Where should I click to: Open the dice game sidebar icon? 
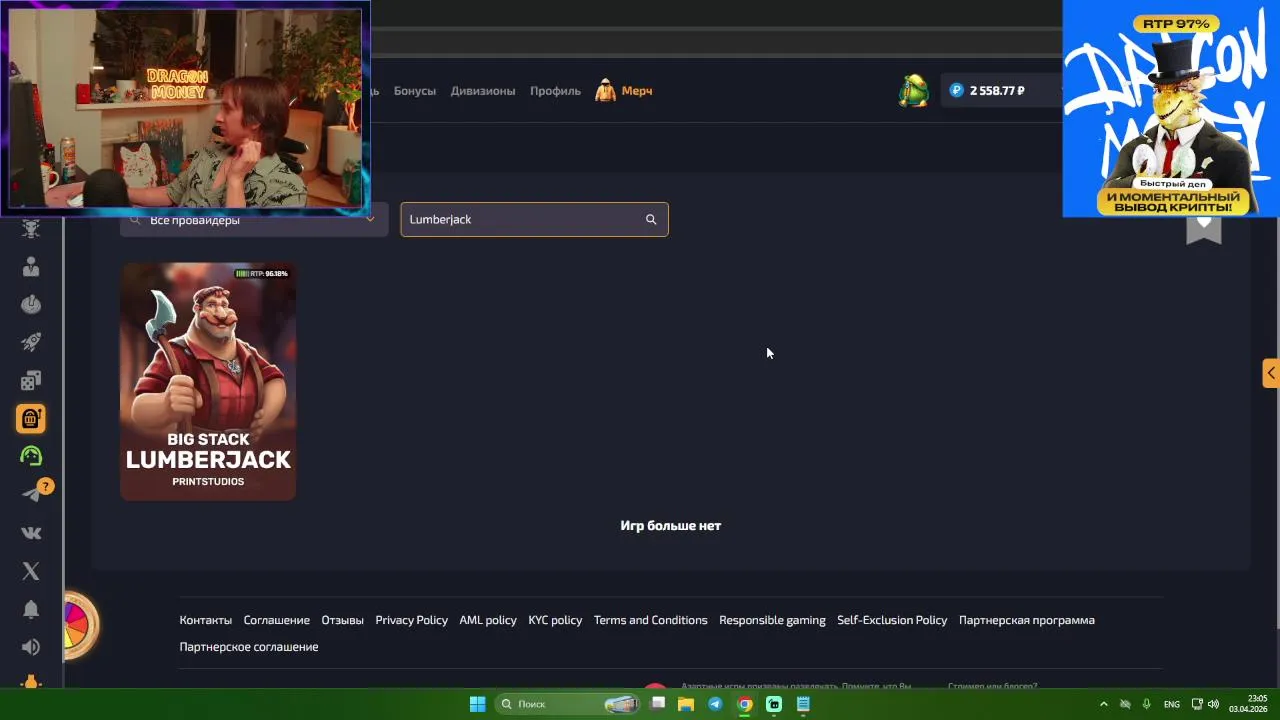[x=31, y=380]
